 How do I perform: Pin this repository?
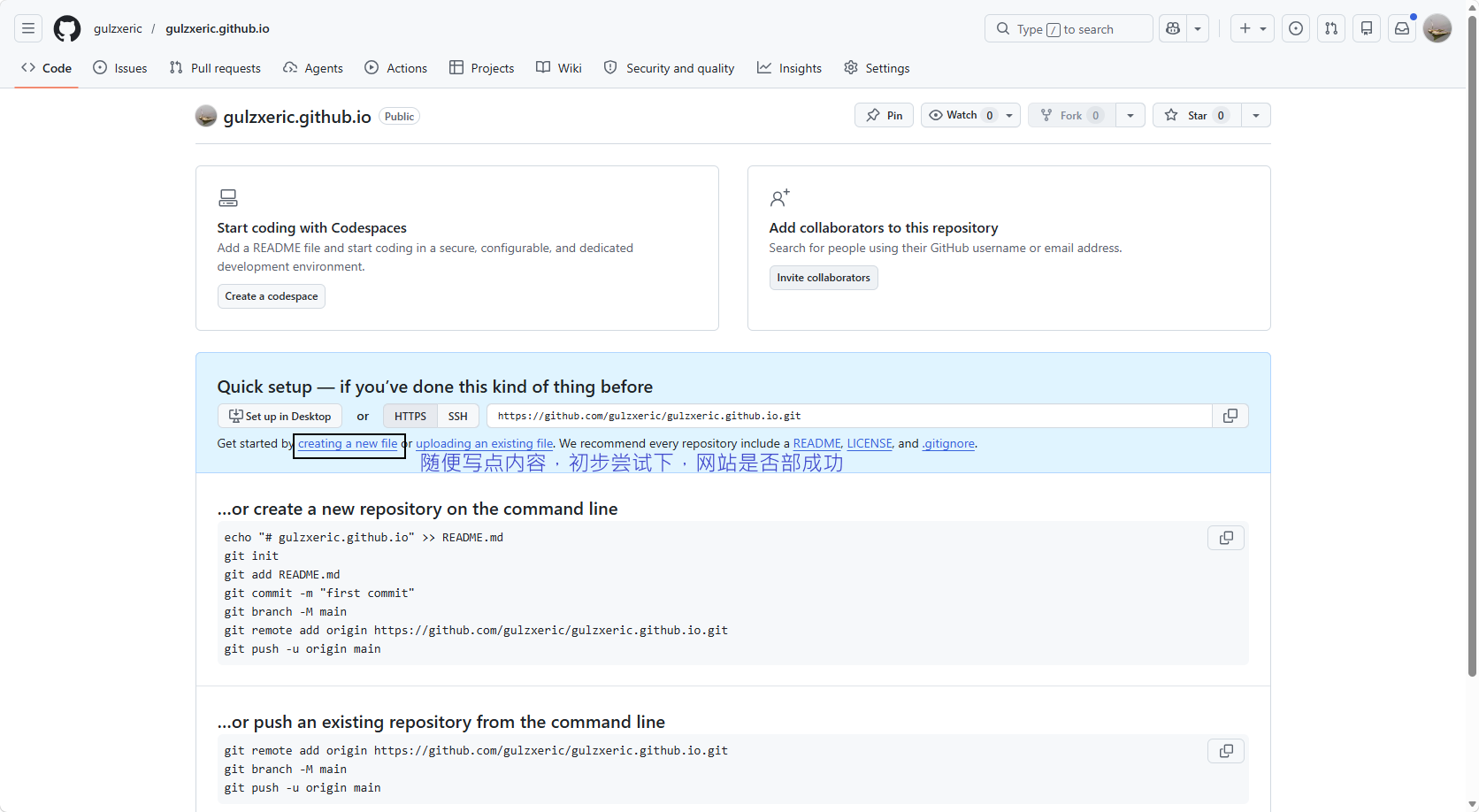coord(884,115)
